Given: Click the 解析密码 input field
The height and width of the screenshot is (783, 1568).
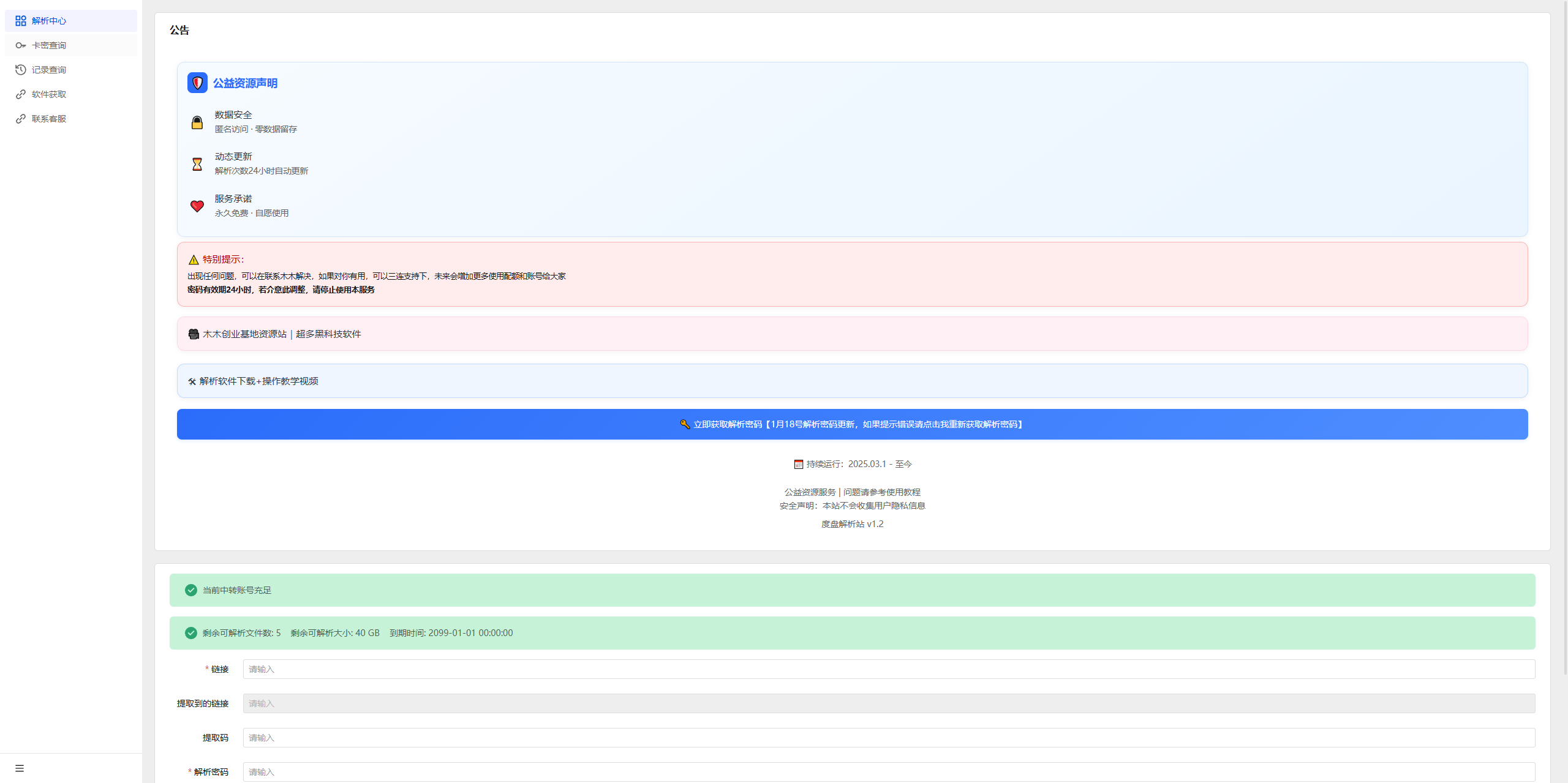Looking at the screenshot, I should 888,772.
